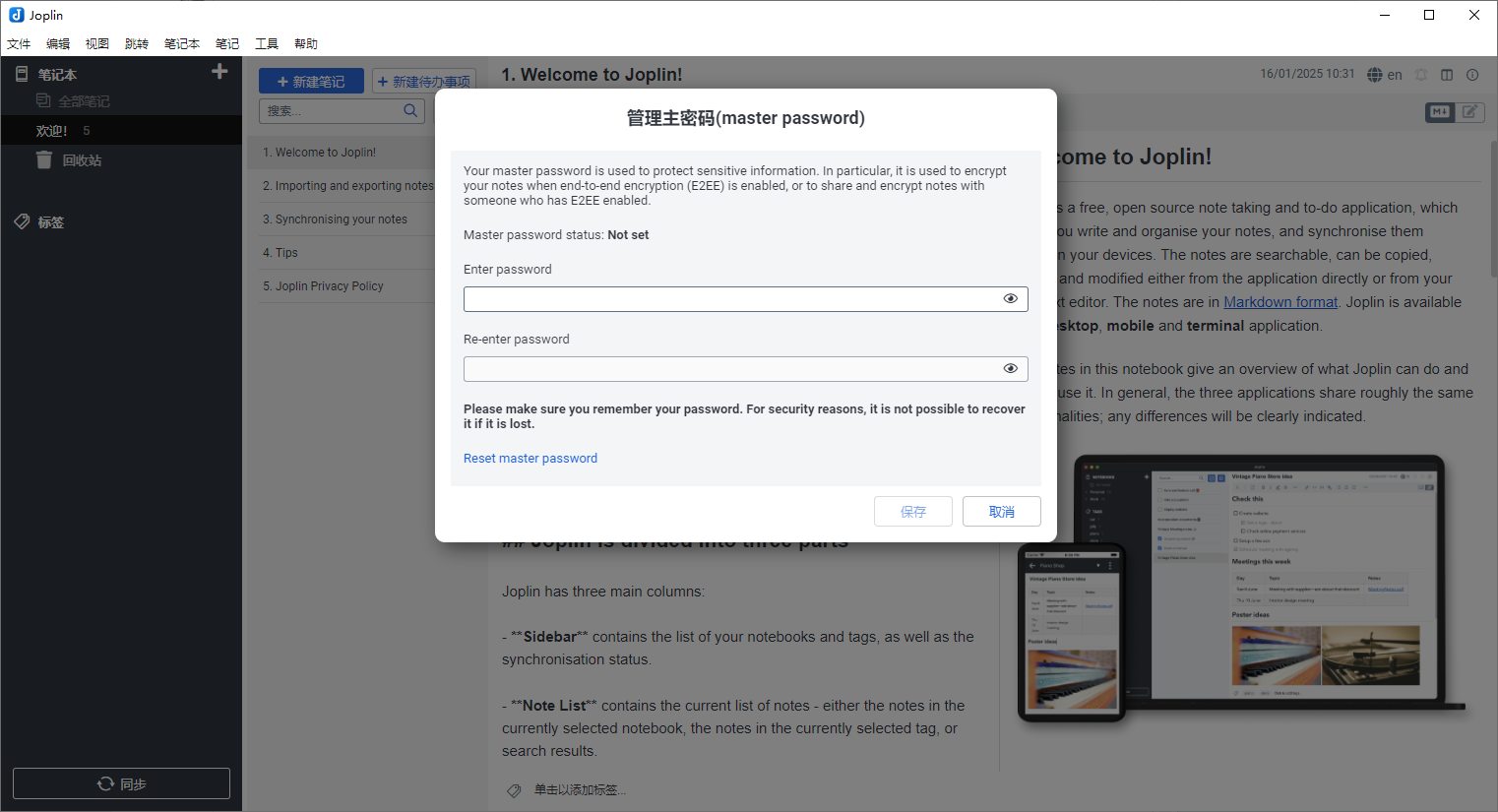The width and height of the screenshot is (1498, 812).
Task: Show password in Enter password field
Action: [x=1010, y=299]
